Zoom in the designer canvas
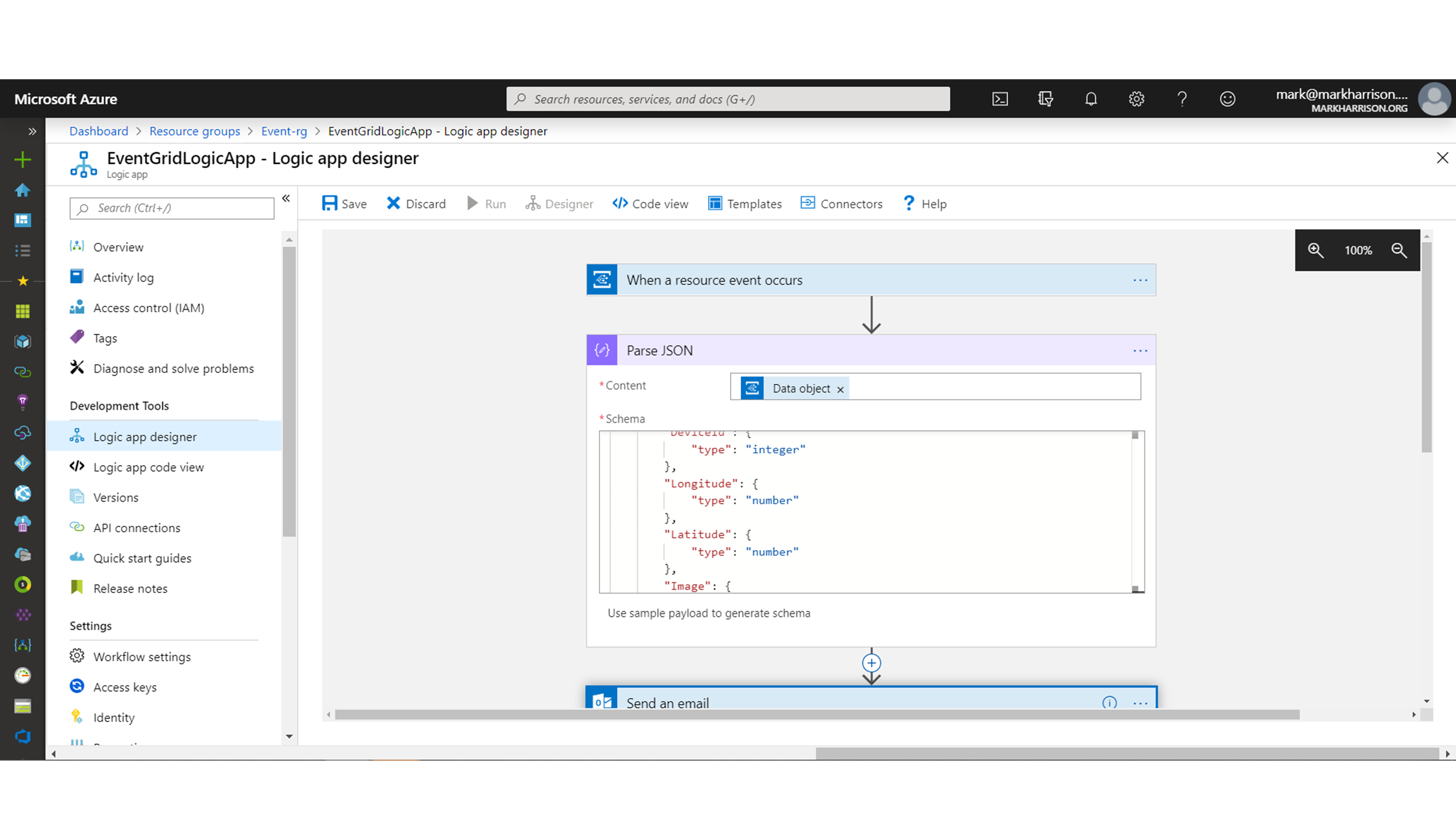The width and height of the screenshot is (1456, 819). point(1315,251)
